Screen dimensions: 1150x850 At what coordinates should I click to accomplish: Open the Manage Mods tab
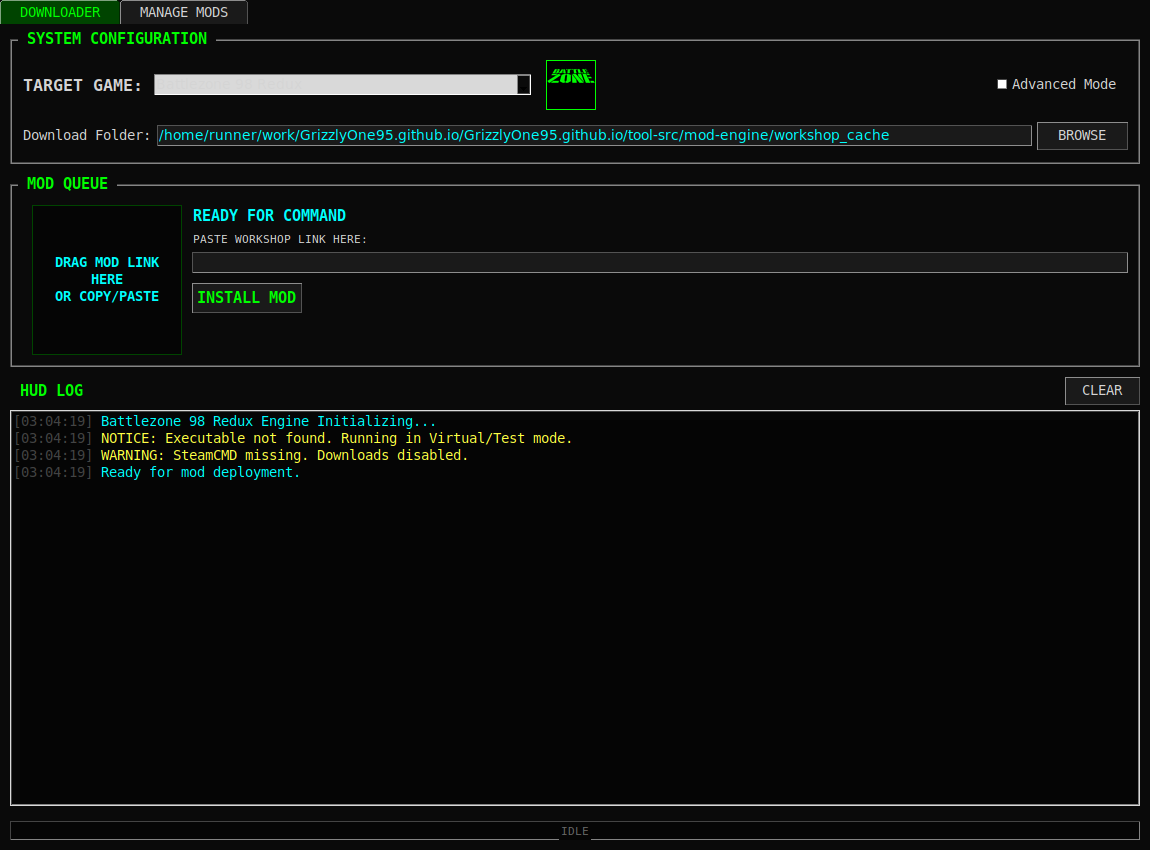(x=183, y=12)
